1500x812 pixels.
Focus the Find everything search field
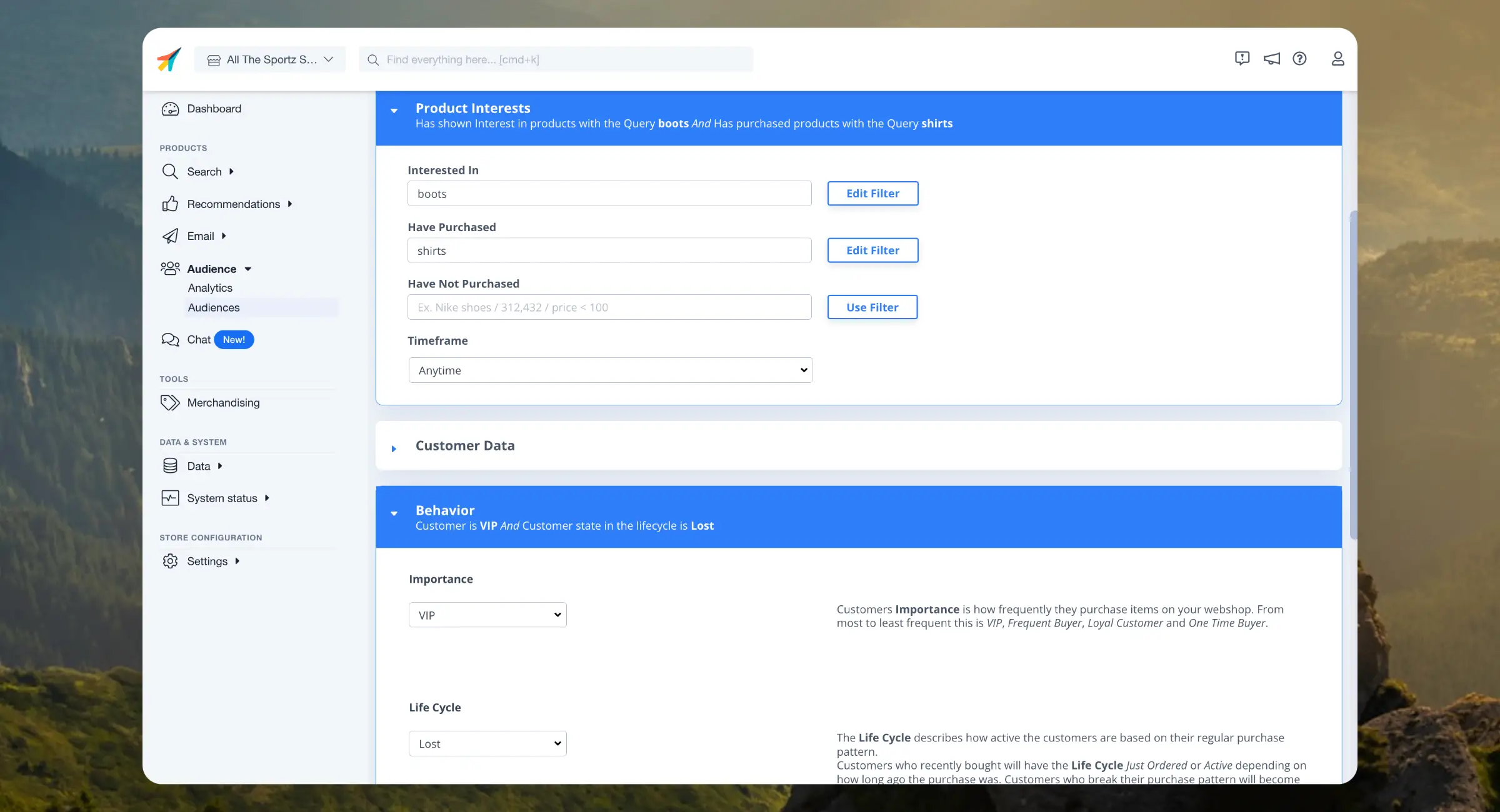[x=556, y=59]
